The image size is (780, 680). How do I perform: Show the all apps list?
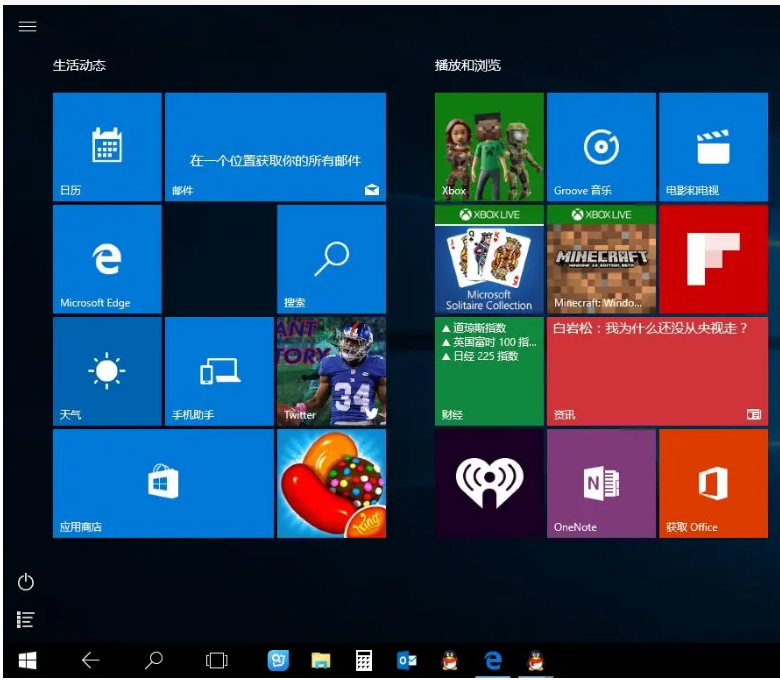27,620
